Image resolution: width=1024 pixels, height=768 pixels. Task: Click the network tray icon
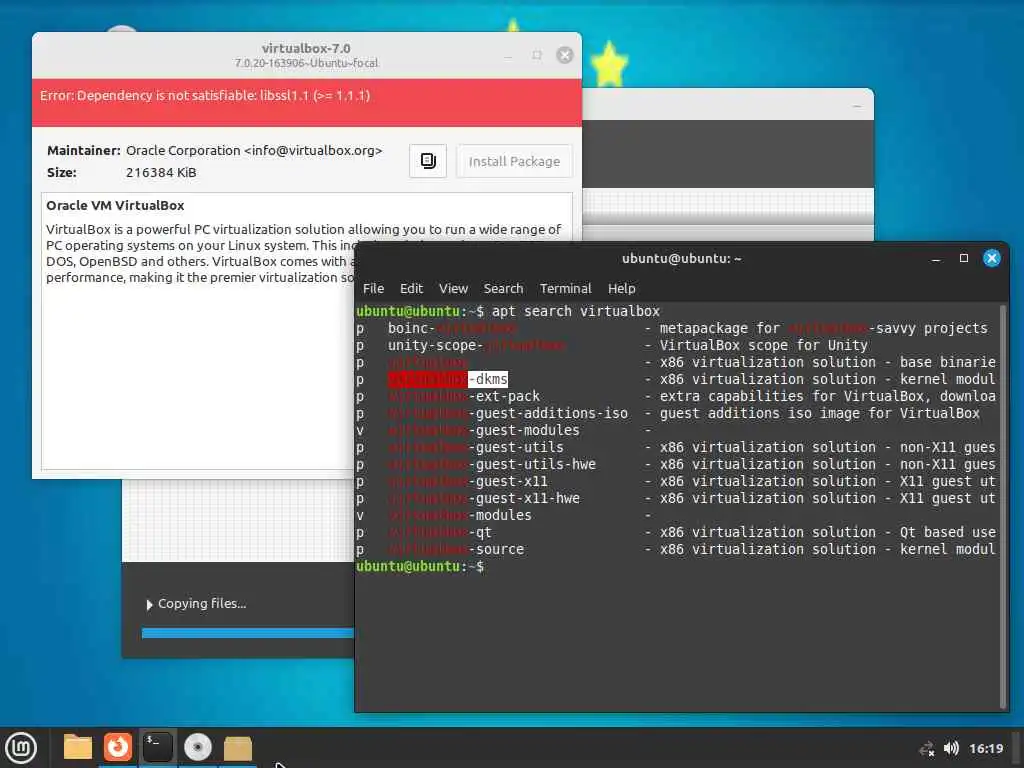tap(926, 748)
